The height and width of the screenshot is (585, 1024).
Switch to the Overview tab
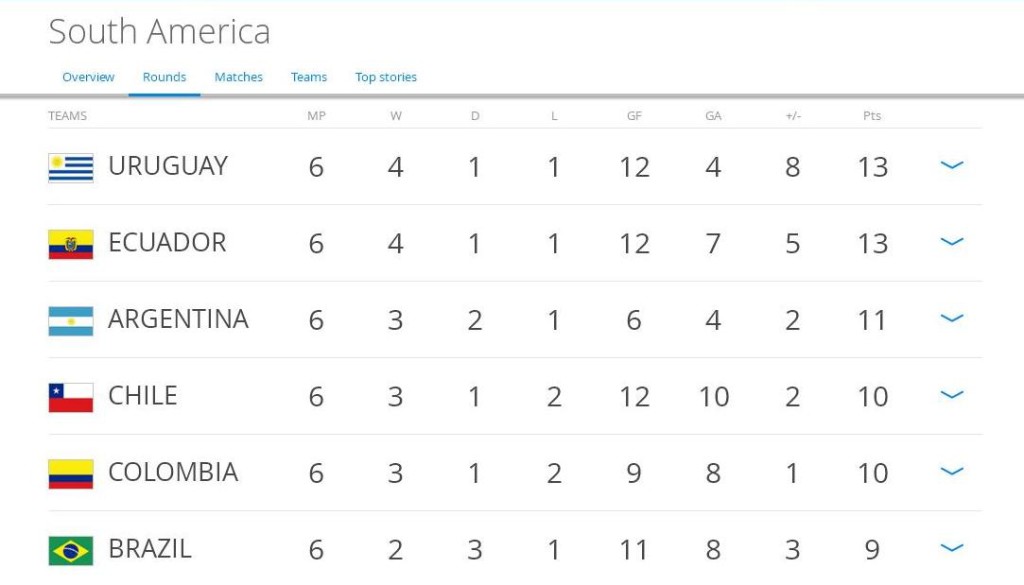pos(88,77)
